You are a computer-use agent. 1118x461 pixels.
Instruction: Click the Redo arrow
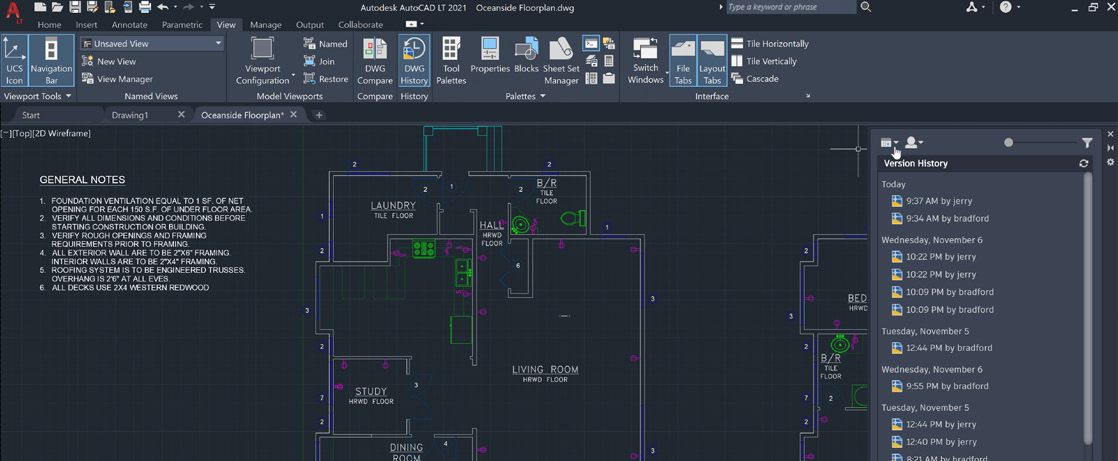[189, 7]
